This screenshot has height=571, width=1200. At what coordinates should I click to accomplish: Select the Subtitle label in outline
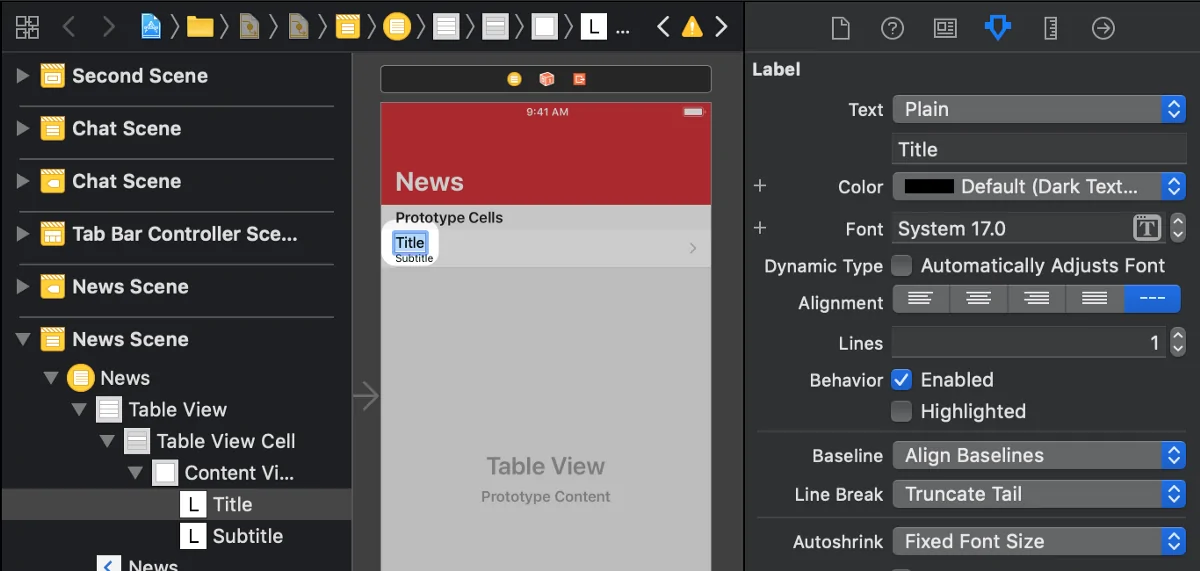coord(247,536)
